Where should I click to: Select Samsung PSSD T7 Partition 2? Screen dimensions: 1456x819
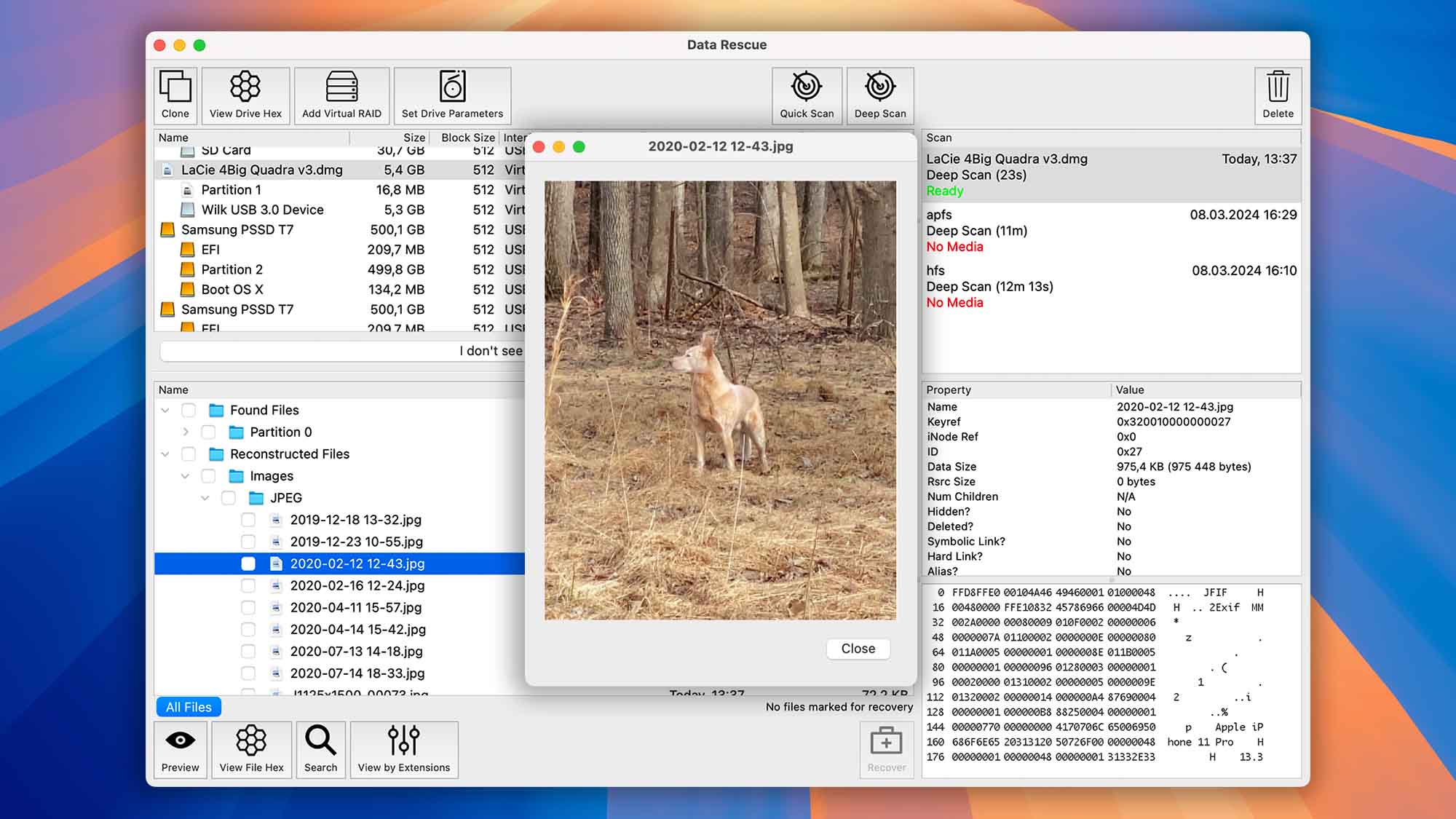click(232, 269)
